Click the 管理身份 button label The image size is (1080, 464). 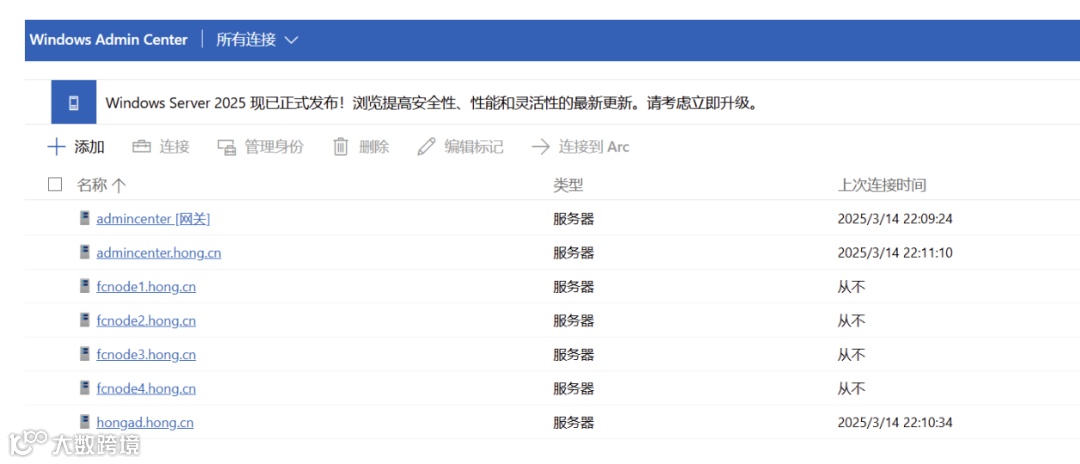click(x=274, y=147)
